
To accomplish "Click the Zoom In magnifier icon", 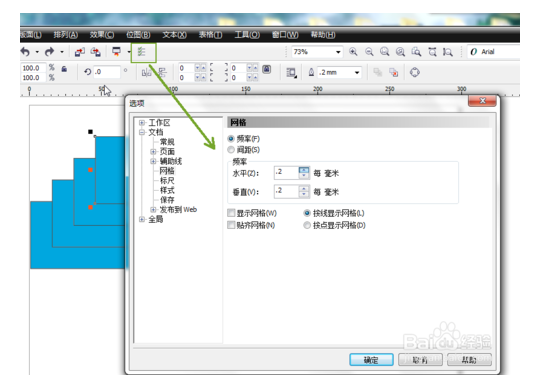I will click(353, 52).
